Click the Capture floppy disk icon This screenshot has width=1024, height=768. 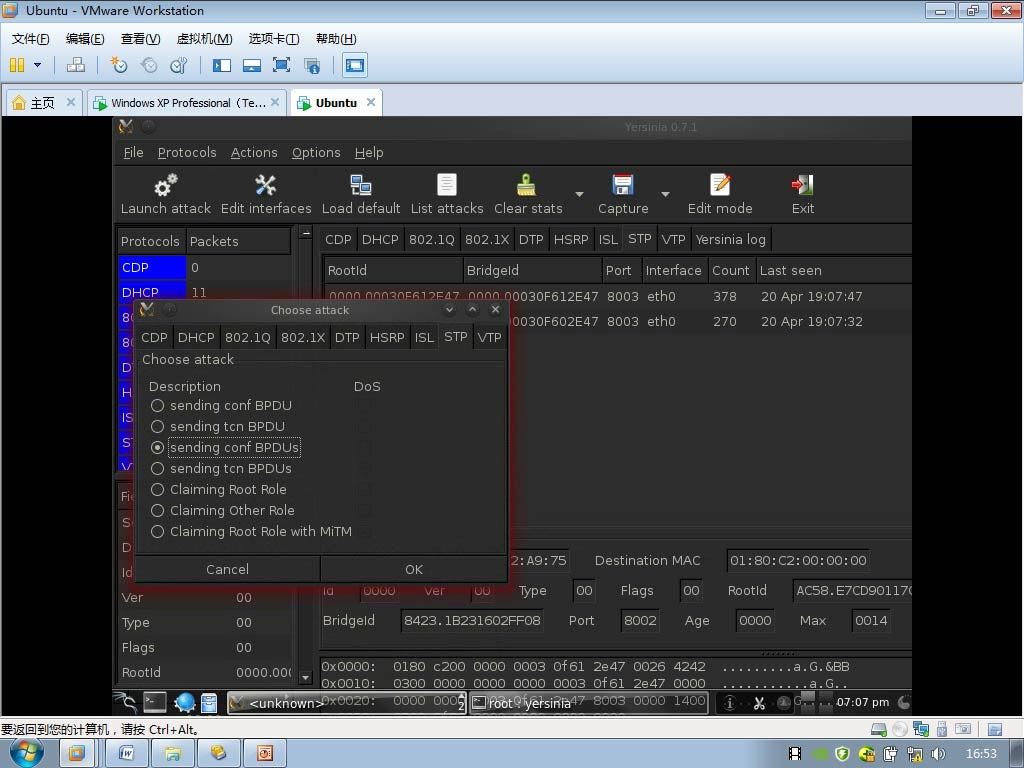pyautogui.click(x=623, y=185)
